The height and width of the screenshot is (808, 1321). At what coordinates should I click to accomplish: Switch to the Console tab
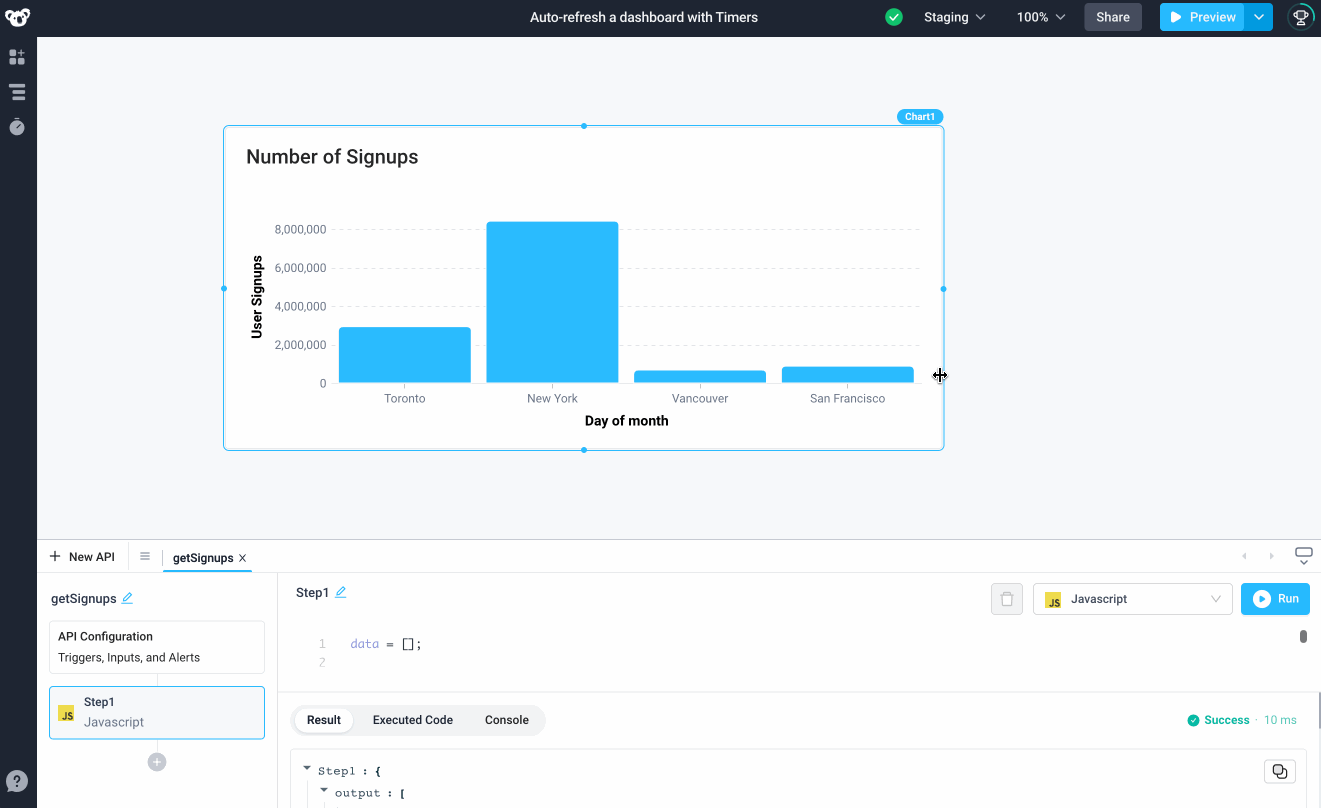pyautogui.click(x=506, y=719)
